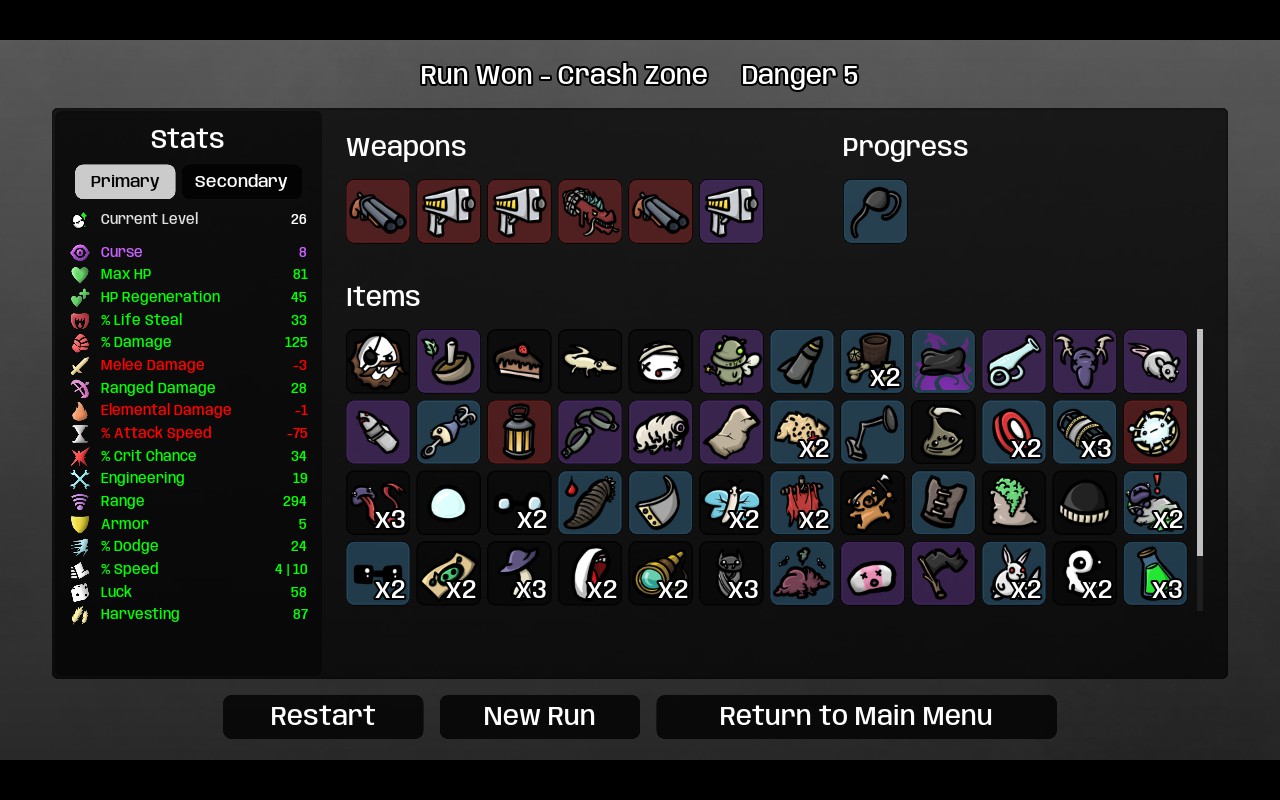1280x800 pixels.
Task: Select the eyepatch potato item
Action: 378,361
